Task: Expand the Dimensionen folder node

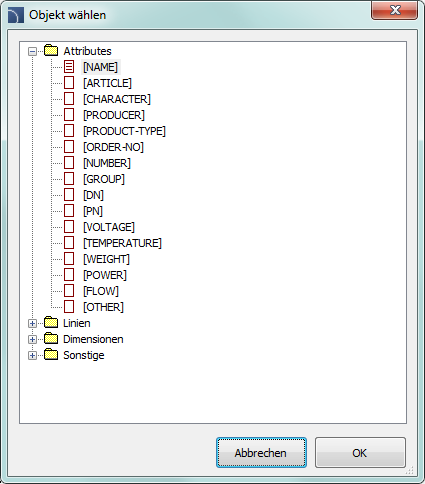Action: (x=32, y=339)
